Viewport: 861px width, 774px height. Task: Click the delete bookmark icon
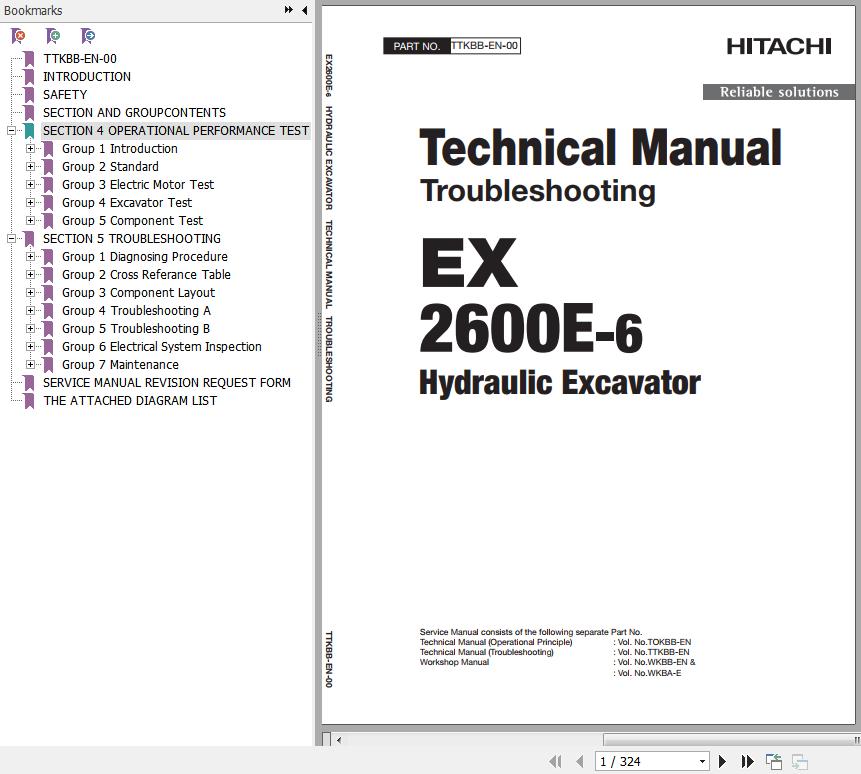[18, 36]
